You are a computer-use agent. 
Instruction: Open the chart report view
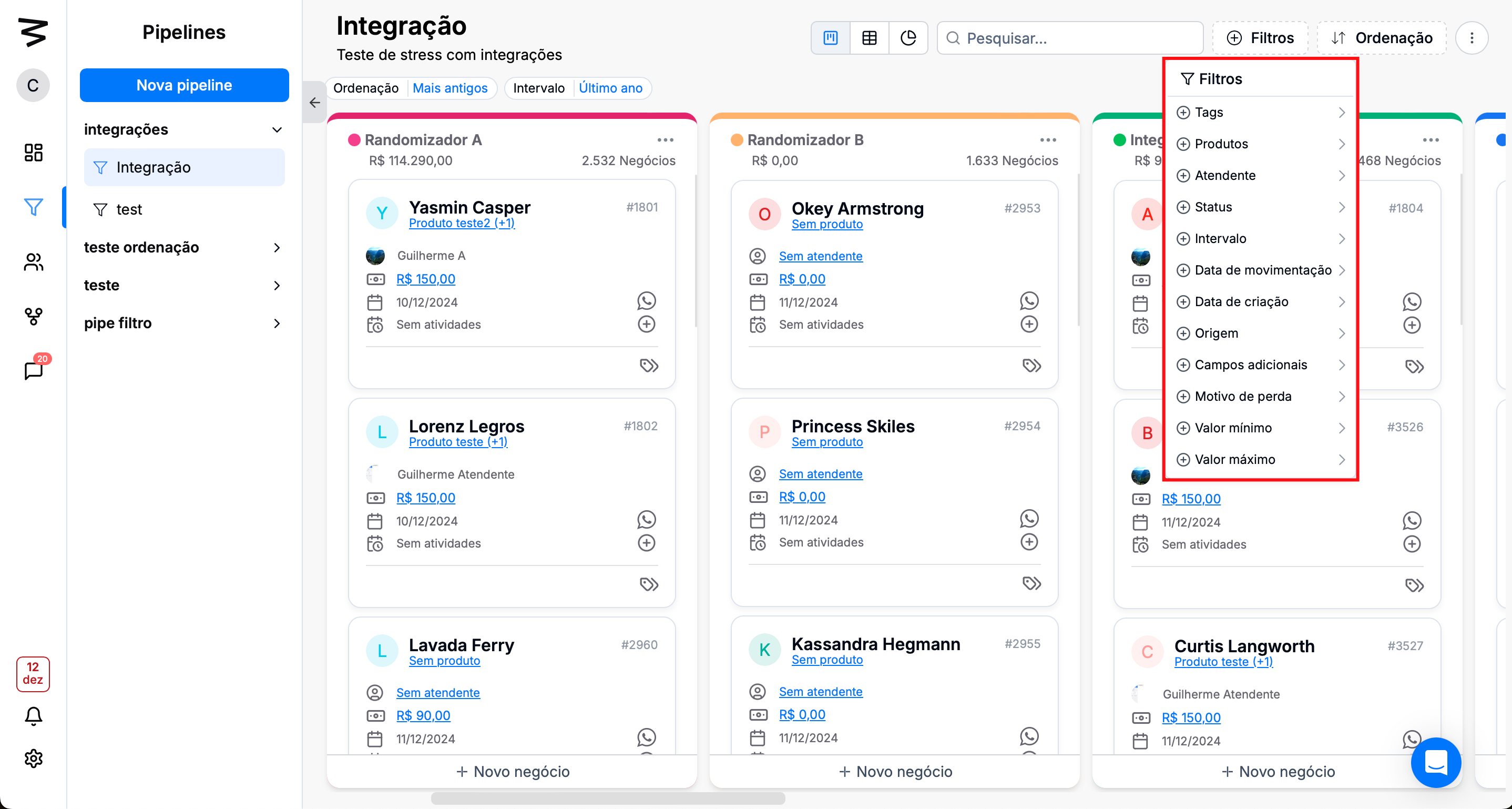tap(908, 38)
